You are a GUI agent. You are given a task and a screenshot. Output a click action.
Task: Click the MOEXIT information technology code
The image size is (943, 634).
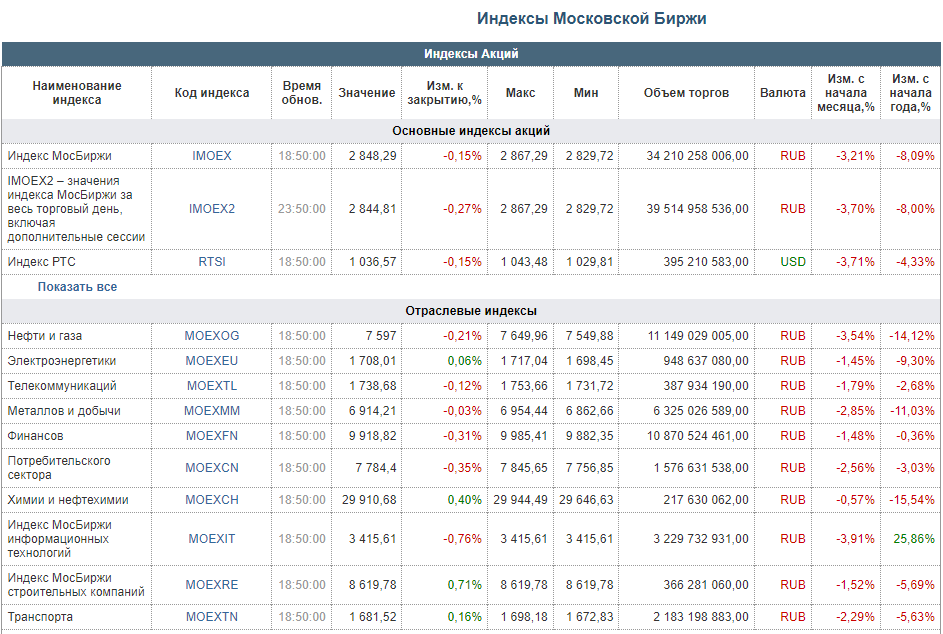coord(212,539)
